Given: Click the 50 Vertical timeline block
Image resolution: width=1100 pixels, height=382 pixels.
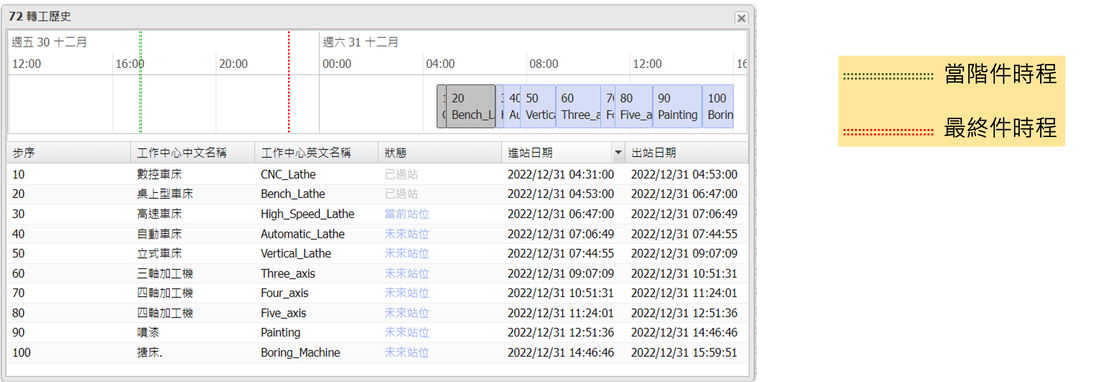Looking at the screenshot, I should pos(539,107).
